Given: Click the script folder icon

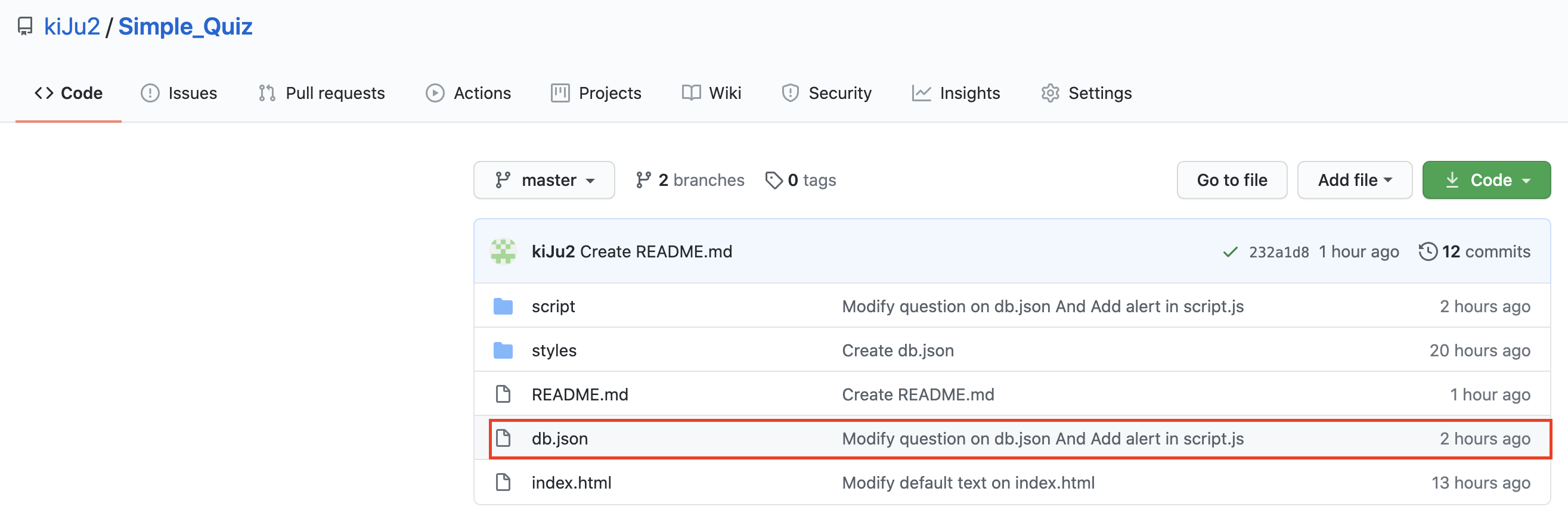Looking at the screenshot, I should (503, 306).
